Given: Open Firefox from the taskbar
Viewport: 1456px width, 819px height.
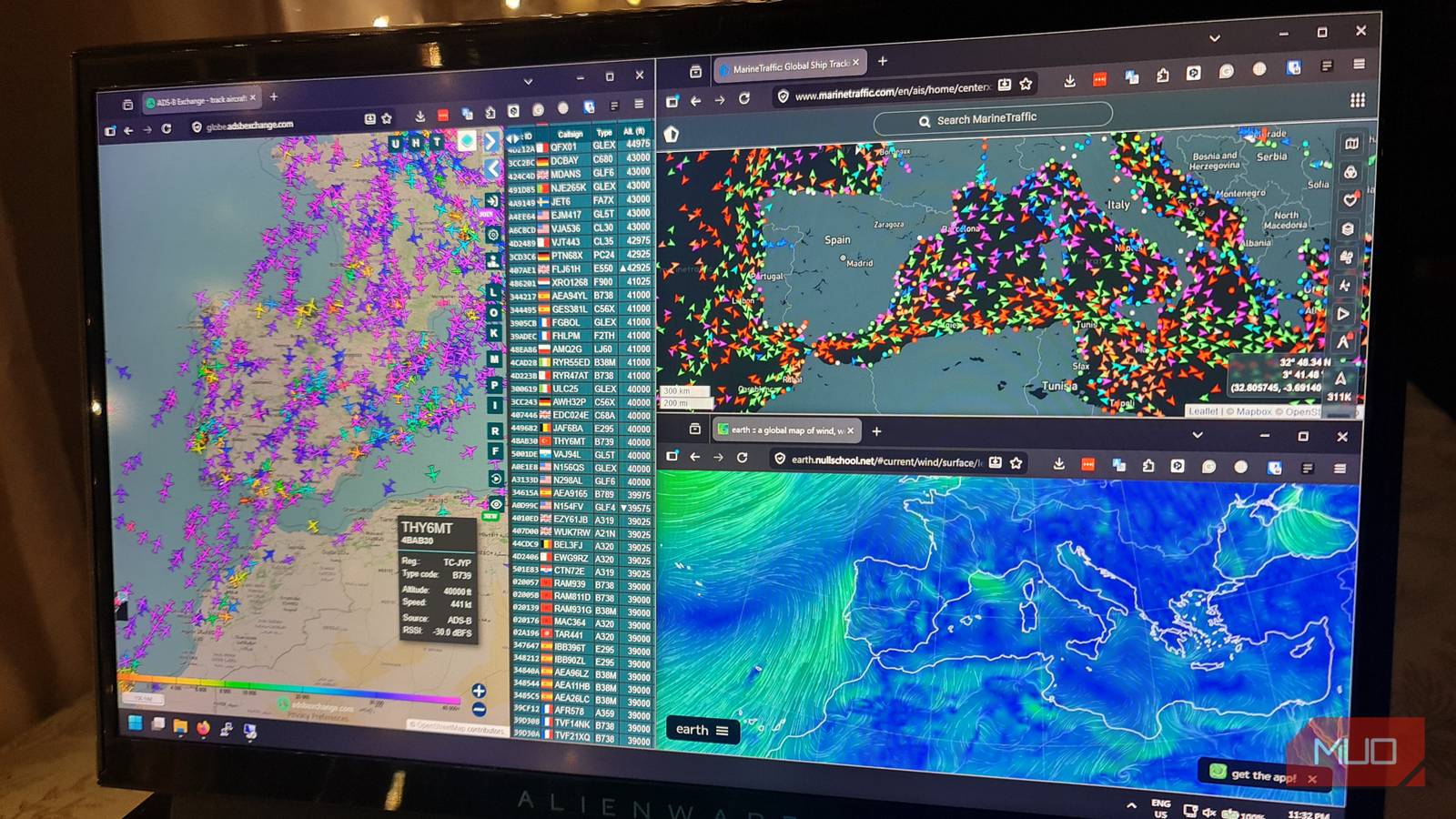Looking at the screenshot, I should (x=203, y=727).
